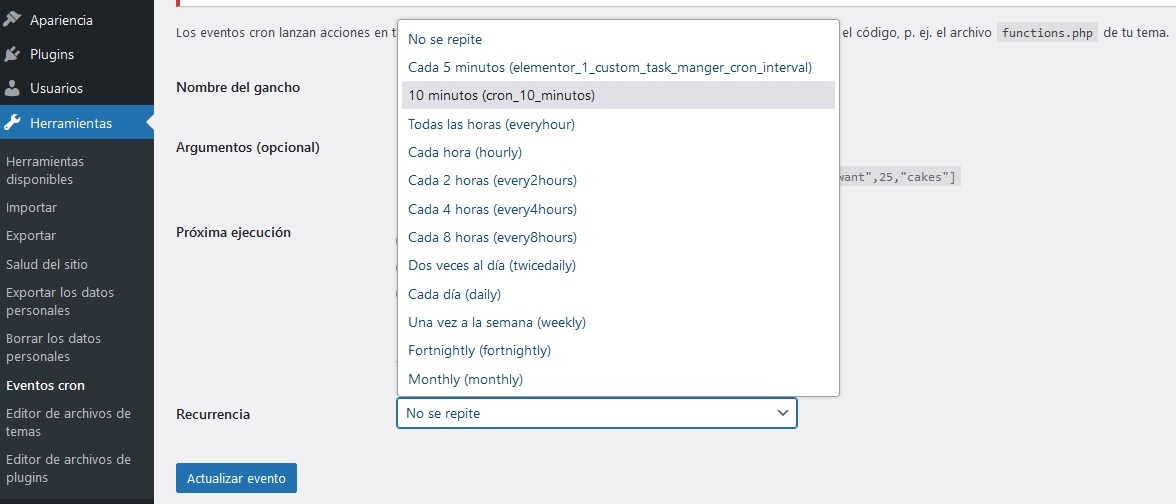Select "Cada 2 horas (every2hours)" option
The width and height of the screenshot is (1176, 504).
492,180
